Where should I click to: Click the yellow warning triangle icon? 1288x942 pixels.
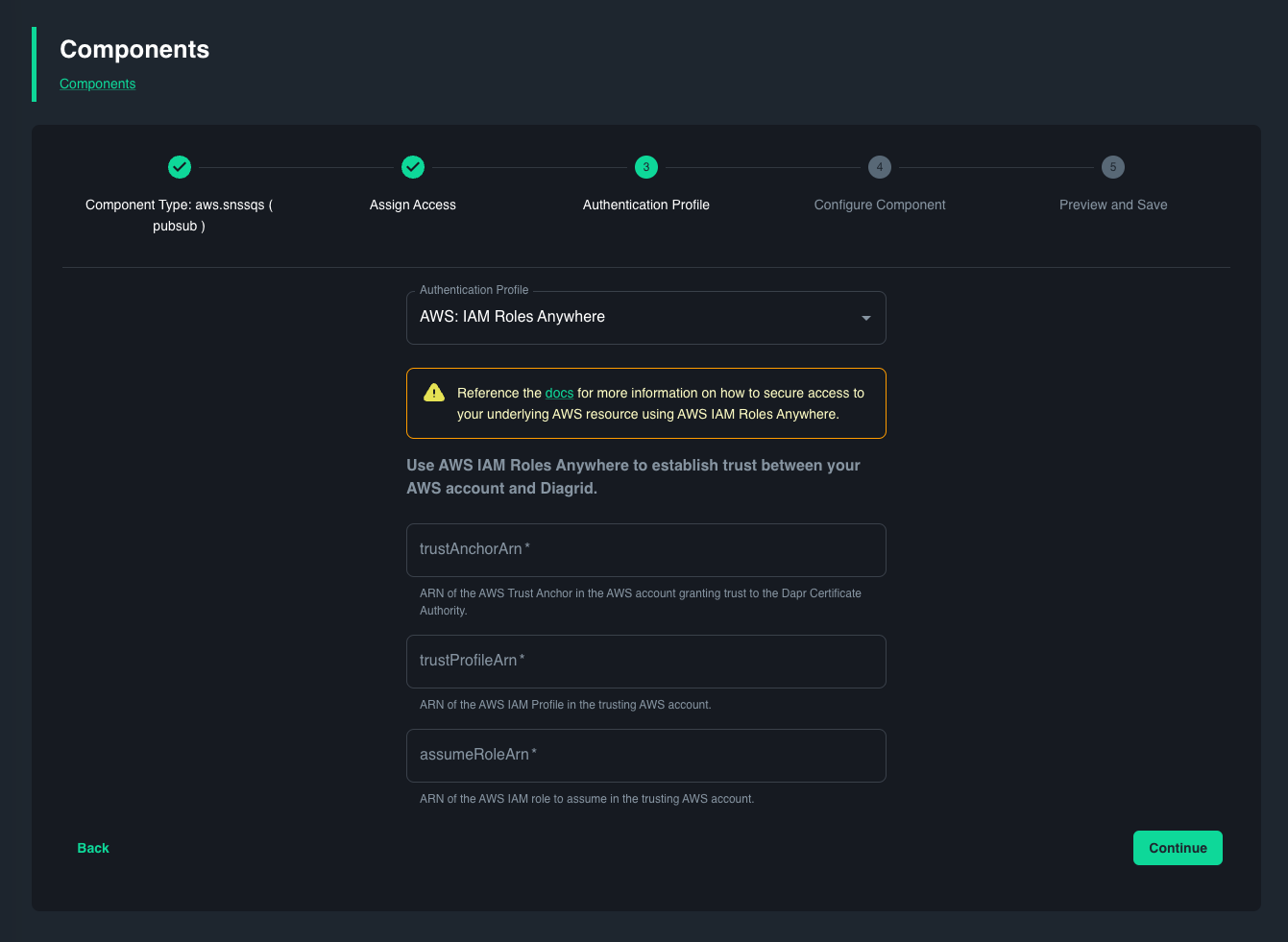tap(434, 393)
